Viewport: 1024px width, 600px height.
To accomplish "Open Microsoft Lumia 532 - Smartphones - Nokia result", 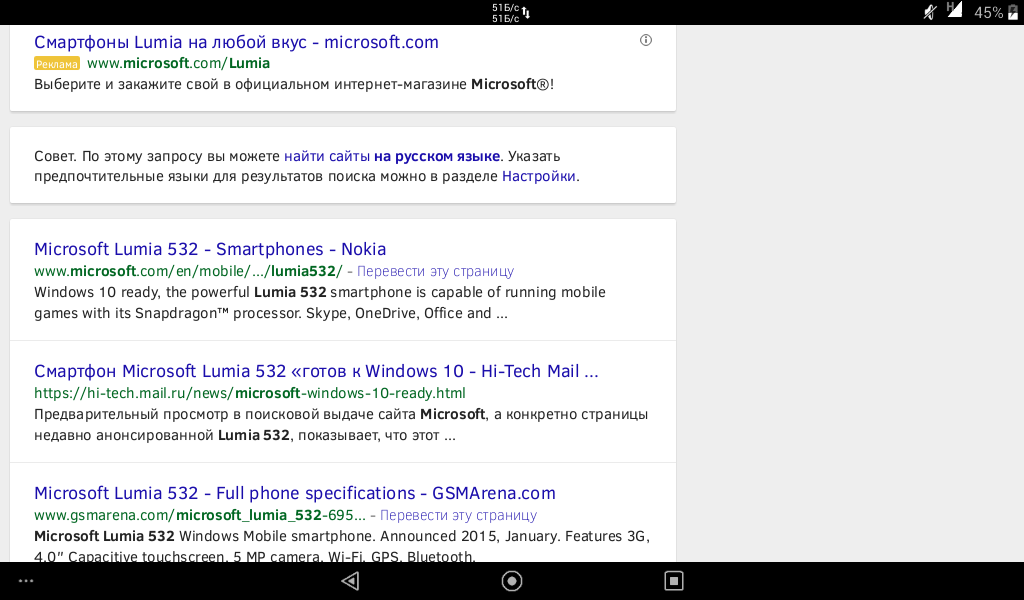I will coord(210,249).
